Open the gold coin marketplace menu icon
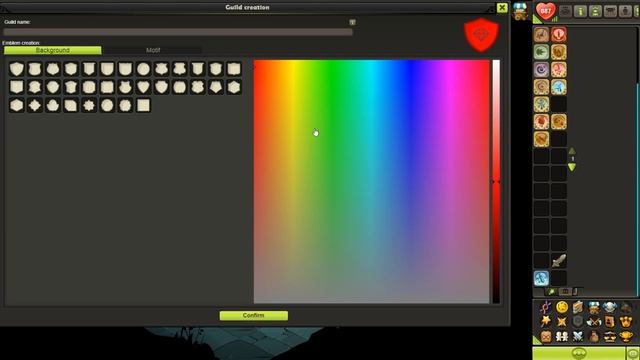This screenshot has height=360, width=640. [562, 307]
